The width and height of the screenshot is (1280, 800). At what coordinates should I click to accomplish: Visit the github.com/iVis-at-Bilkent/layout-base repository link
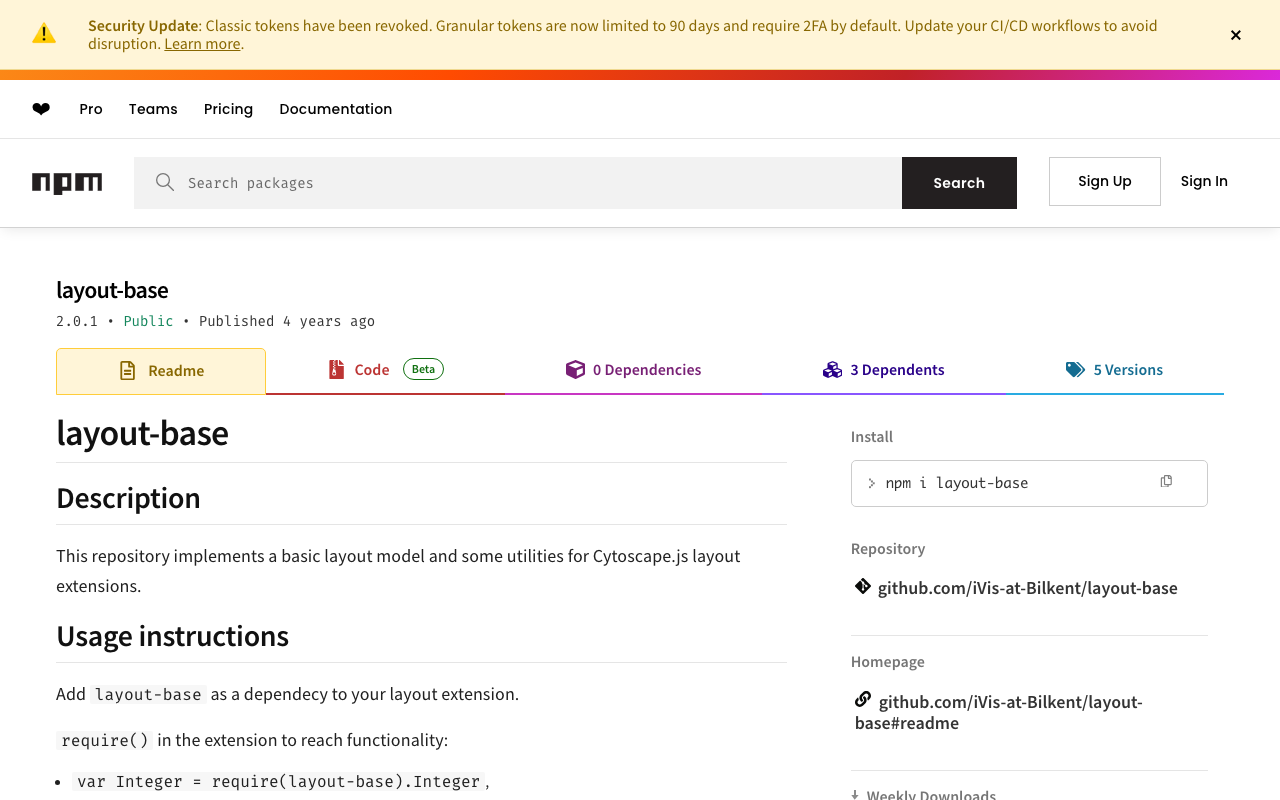[1027, 588]
